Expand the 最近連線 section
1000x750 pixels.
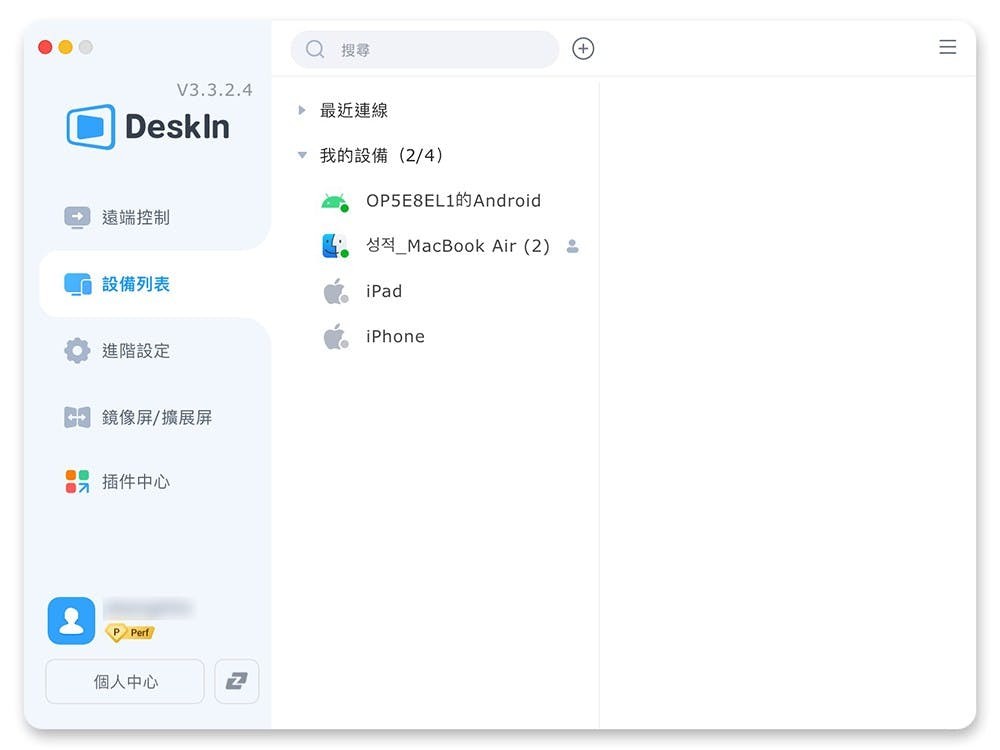coord(302,111)
